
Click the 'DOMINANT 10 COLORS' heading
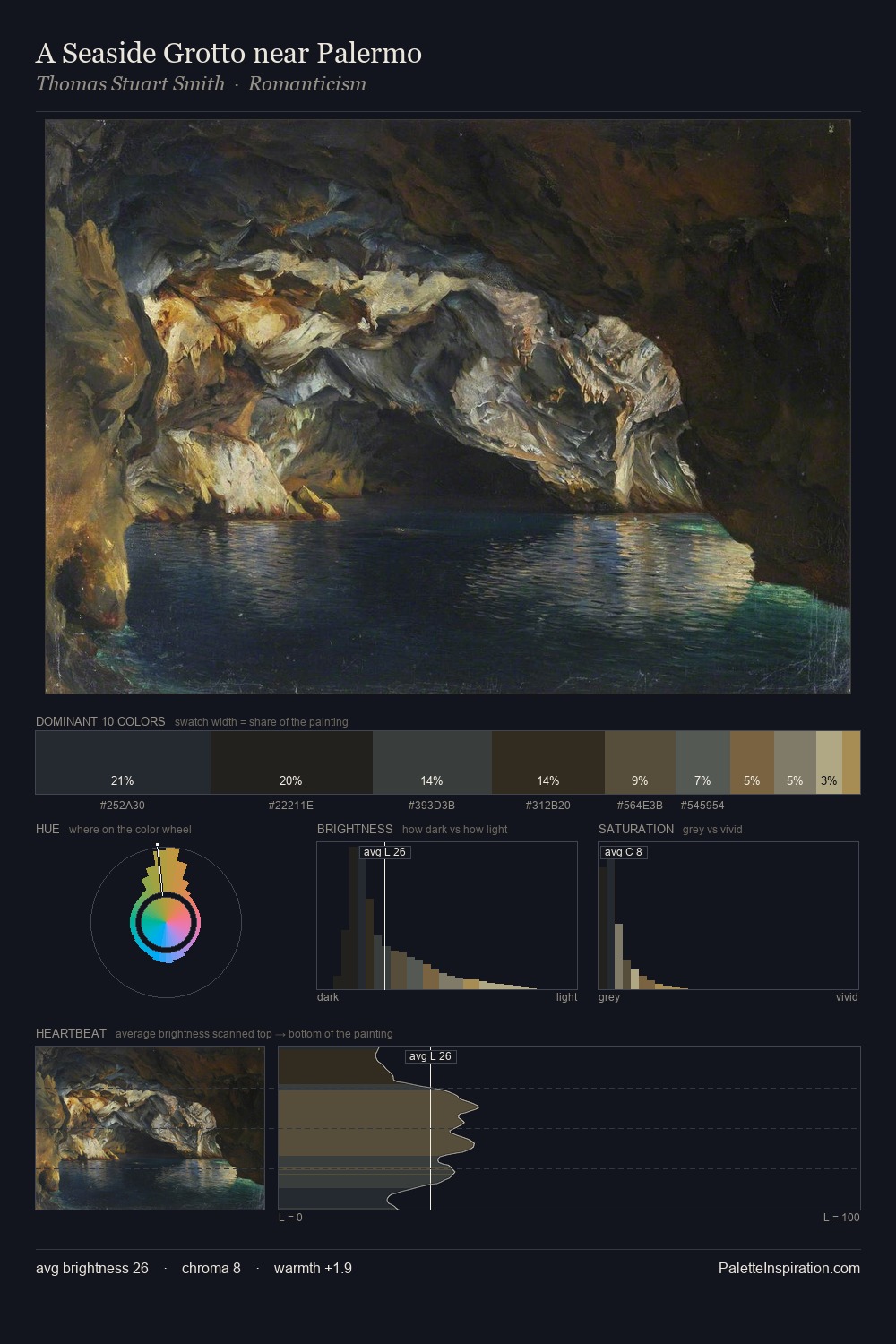pos(100,721)
